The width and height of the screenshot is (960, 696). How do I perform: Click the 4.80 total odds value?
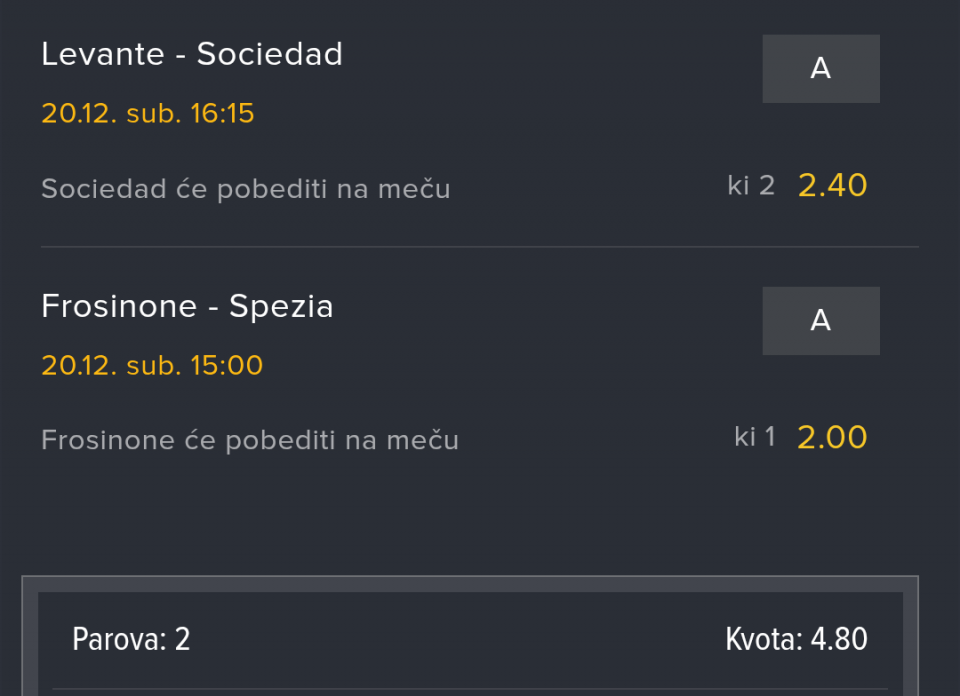pyautogui.click(x=839, y=640)
